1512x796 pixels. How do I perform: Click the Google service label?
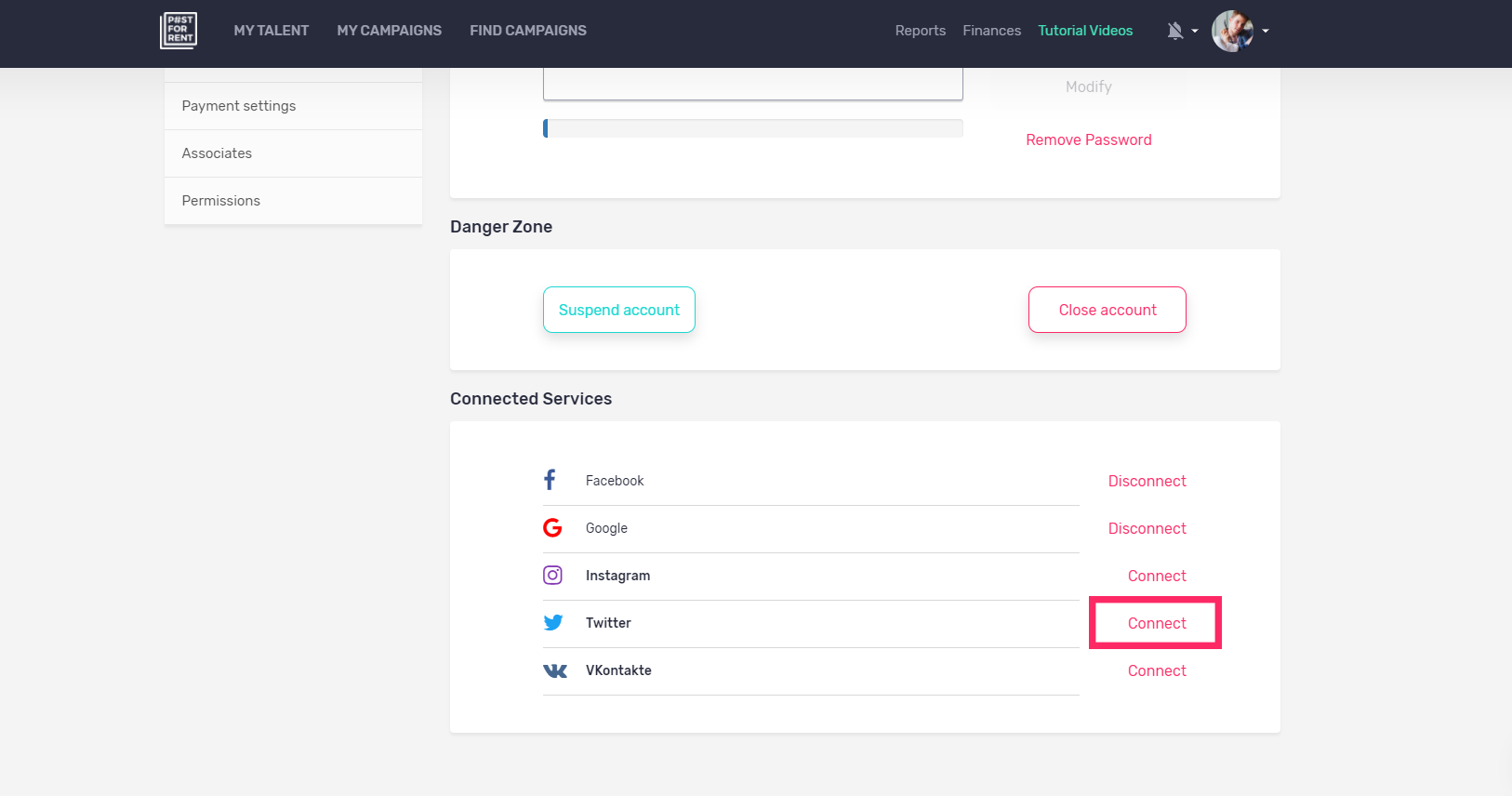(x=606, y=528)
